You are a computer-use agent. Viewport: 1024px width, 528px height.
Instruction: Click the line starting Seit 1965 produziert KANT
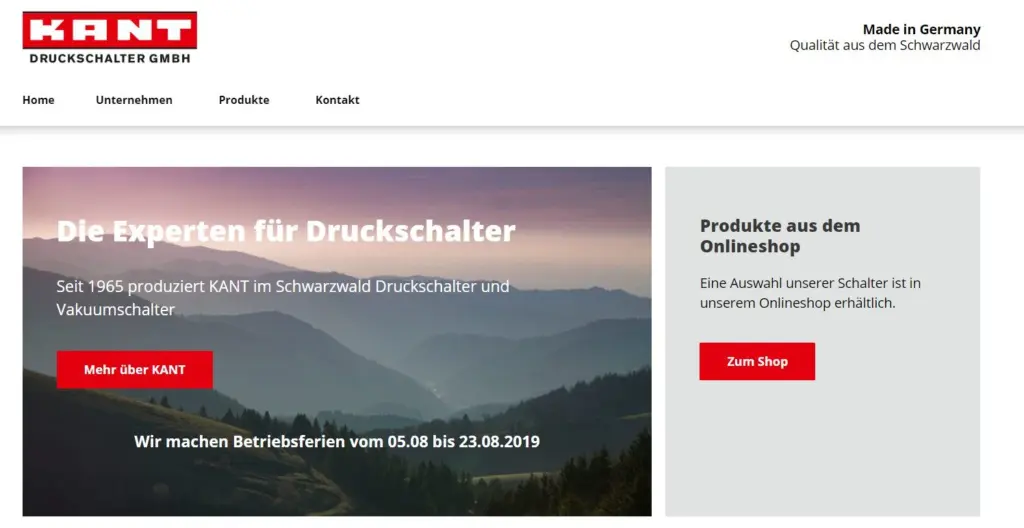pyautogui.click(x=283, y=286)
